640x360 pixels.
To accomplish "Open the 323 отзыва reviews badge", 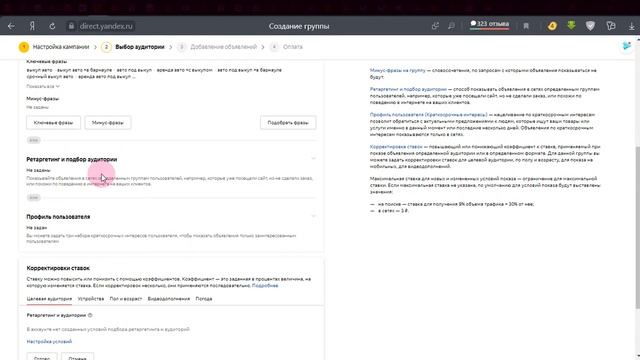I will (x=489, y=24).
